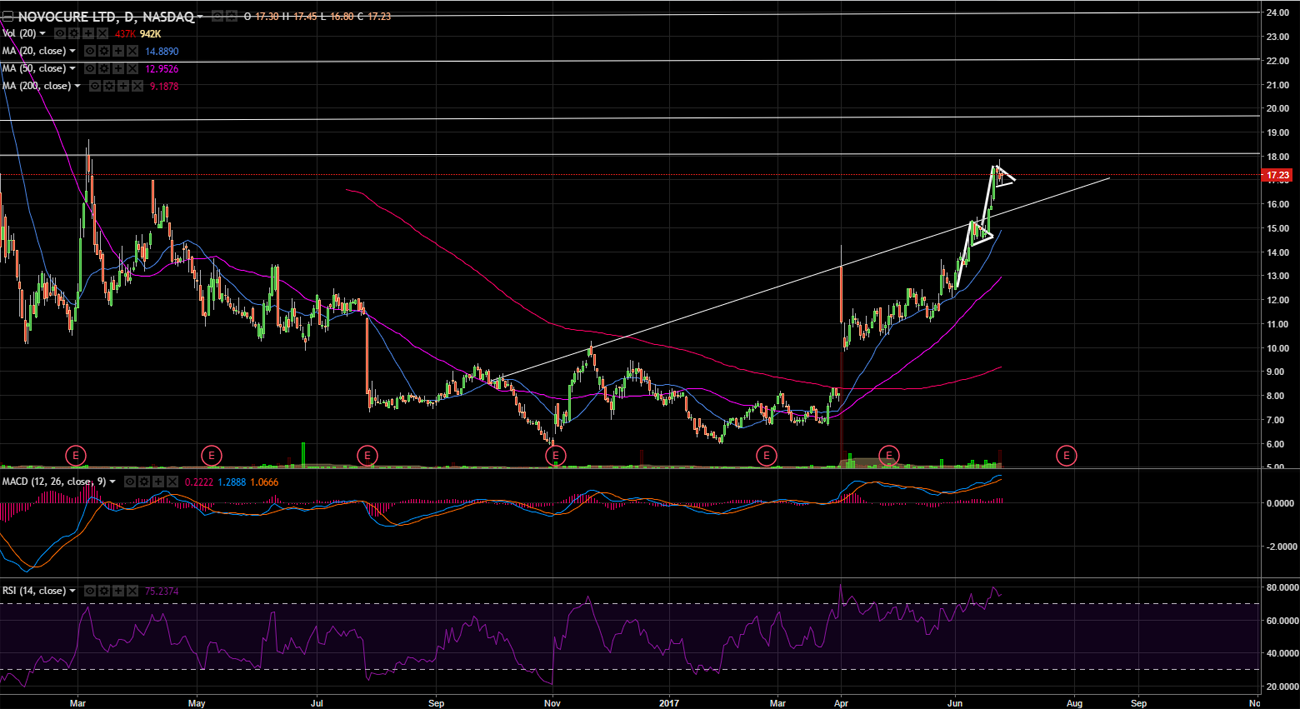Image resolution: width=1300 pixels, height=709 pixels.
Task: Delete MA (200, close) with X icon
Action: point(137,86)
